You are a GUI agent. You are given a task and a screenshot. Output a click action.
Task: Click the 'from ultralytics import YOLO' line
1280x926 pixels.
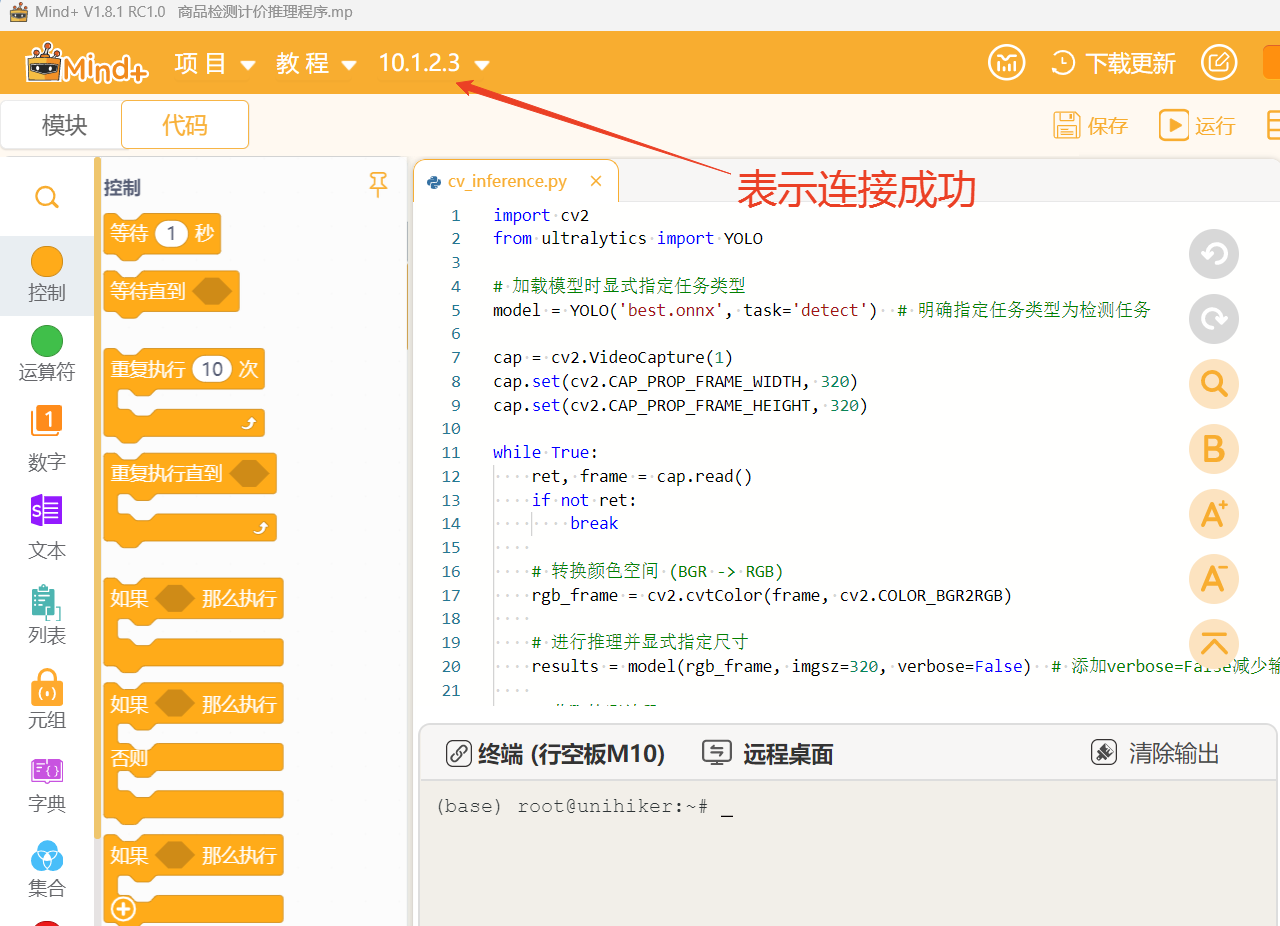[628, 239]
